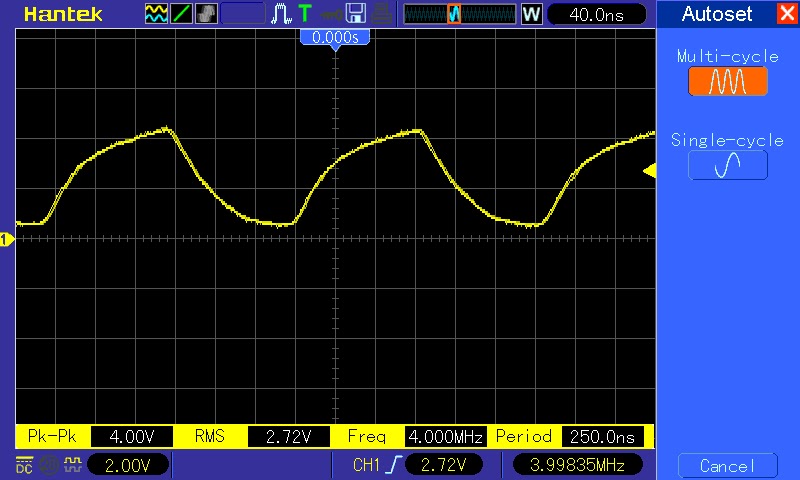This screenshot has height=480, width=800.
Task: Click the Freq measurement label
Action: [x=367, y=437]
